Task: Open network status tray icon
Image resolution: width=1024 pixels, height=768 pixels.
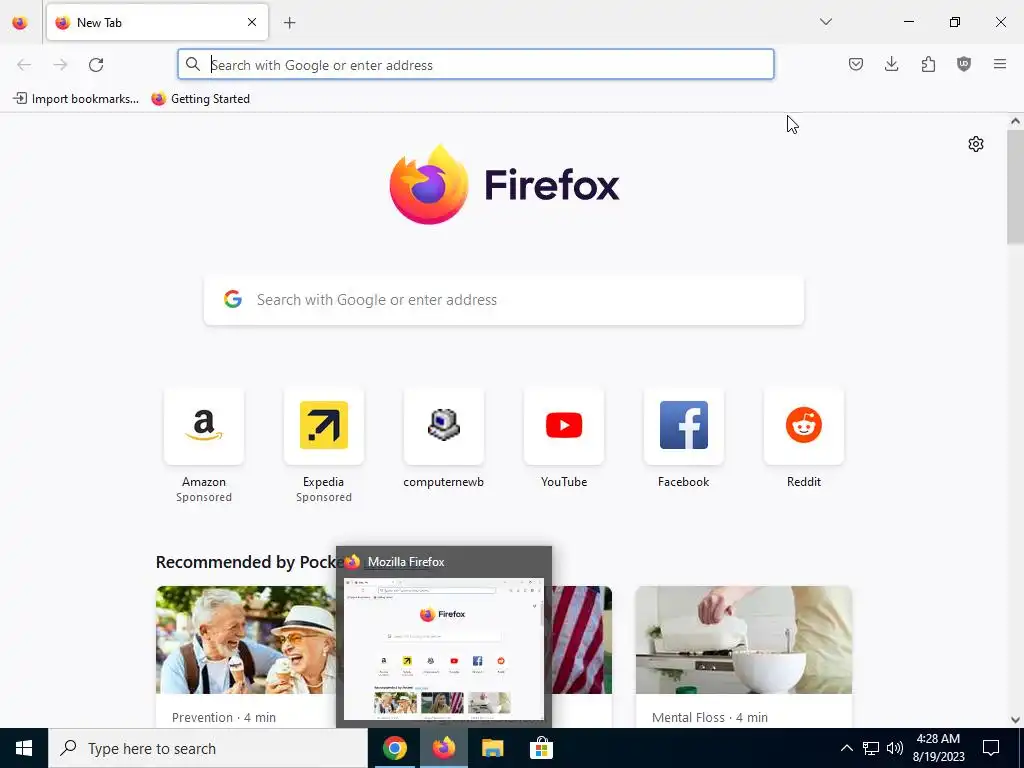Action: [871, 748]
